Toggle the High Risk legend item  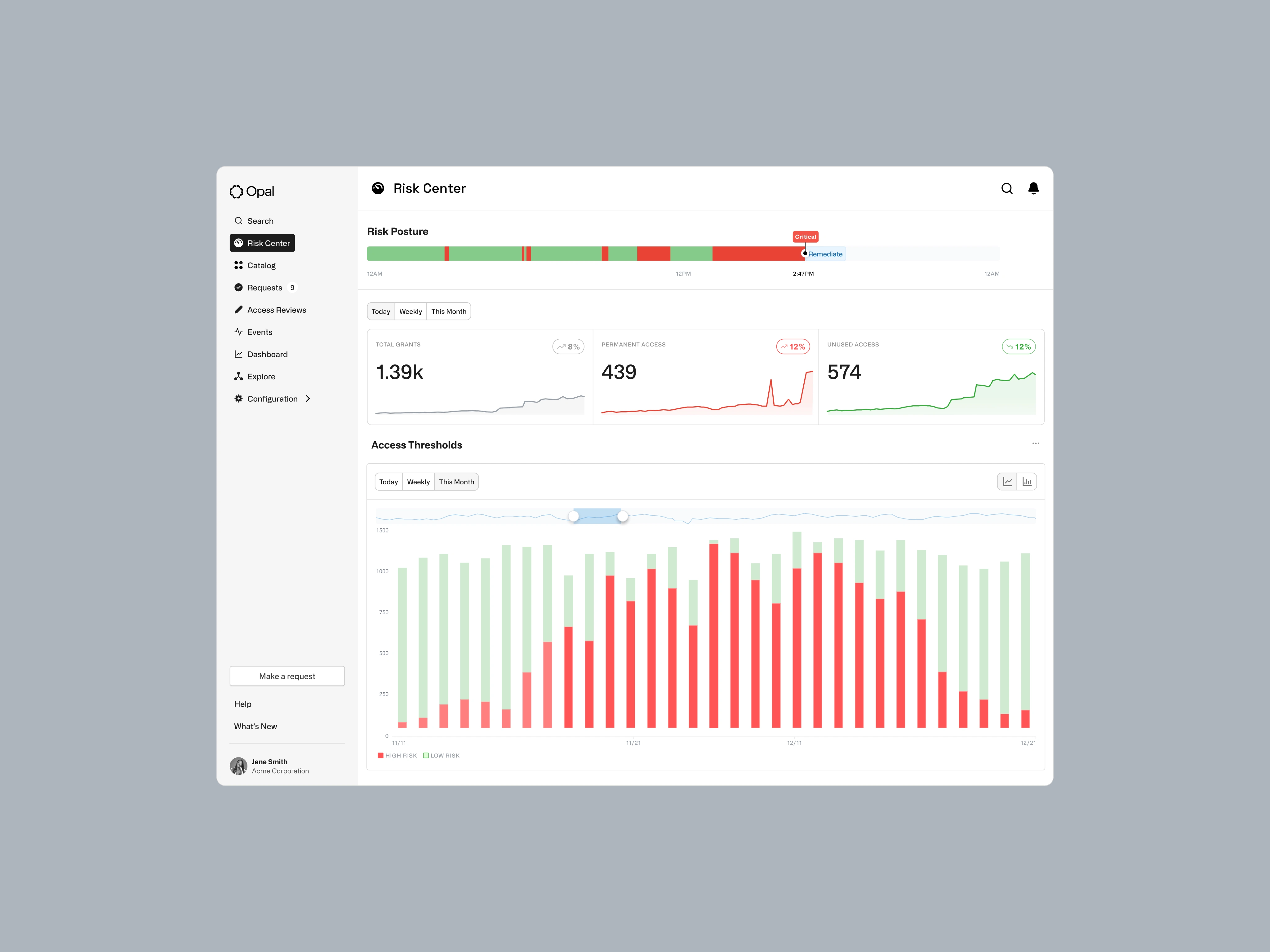point(397,755)
